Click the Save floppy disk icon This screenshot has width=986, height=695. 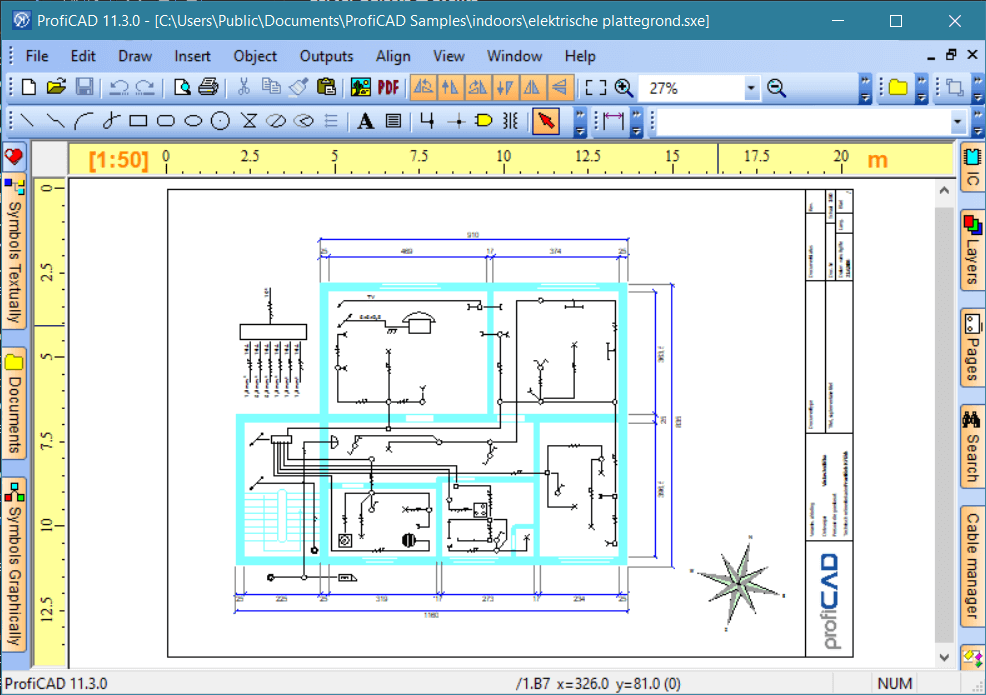(84, 88)
